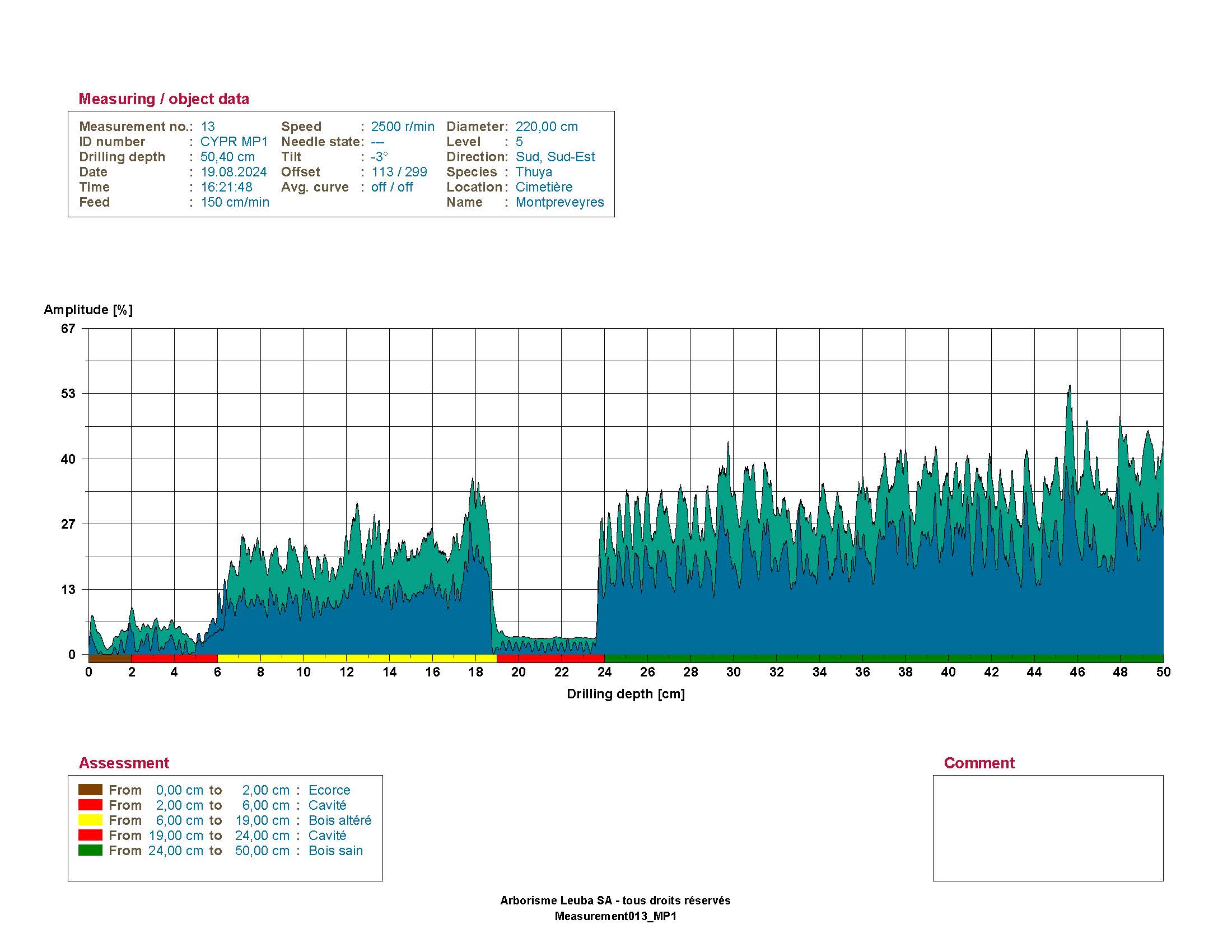Click the 'Measurement no.' label

tap(134, 127)
